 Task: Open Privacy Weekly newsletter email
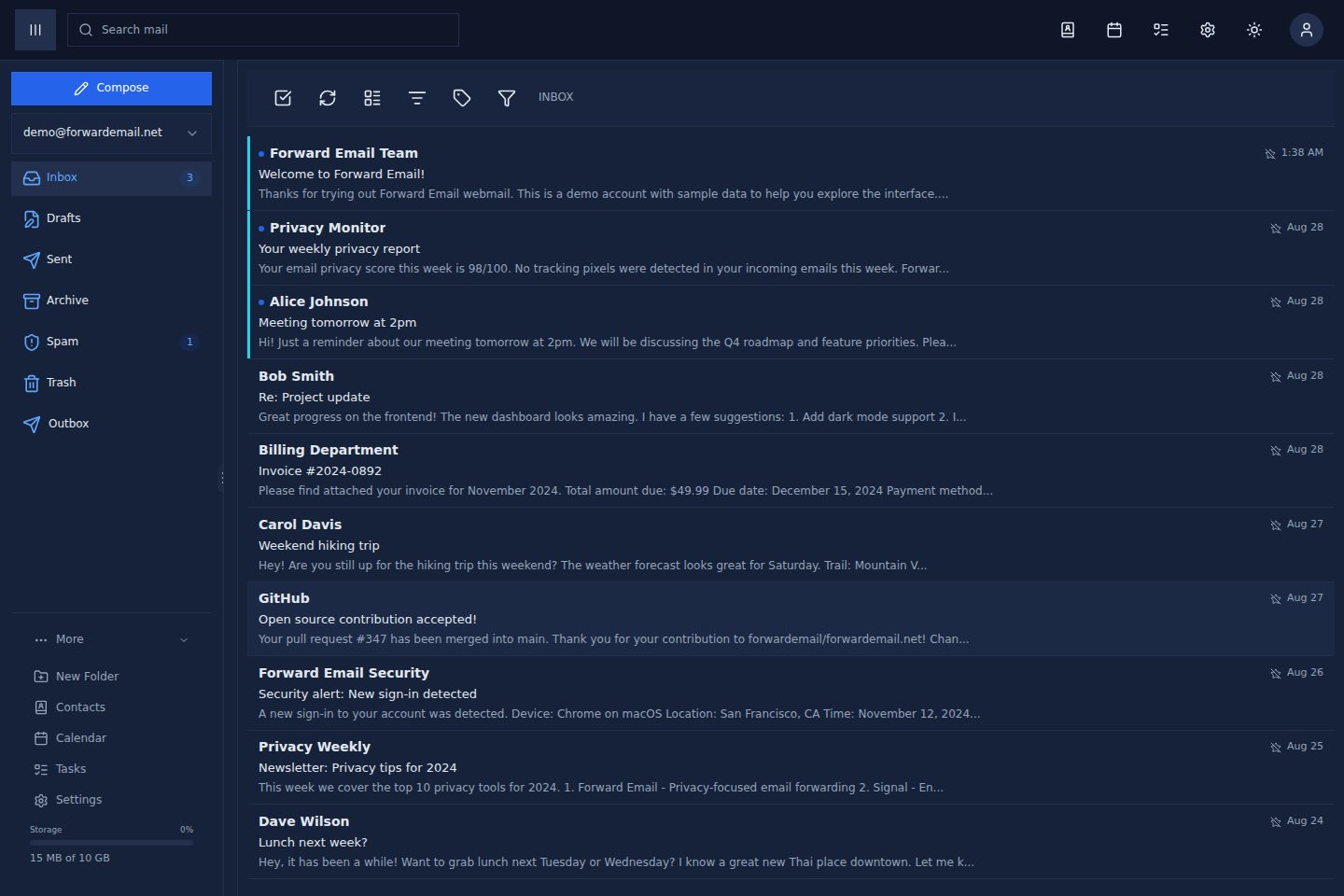coord(791,767)
